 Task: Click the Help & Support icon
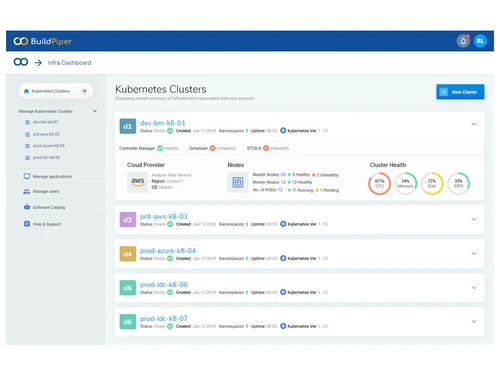click(x=27, y=224)
